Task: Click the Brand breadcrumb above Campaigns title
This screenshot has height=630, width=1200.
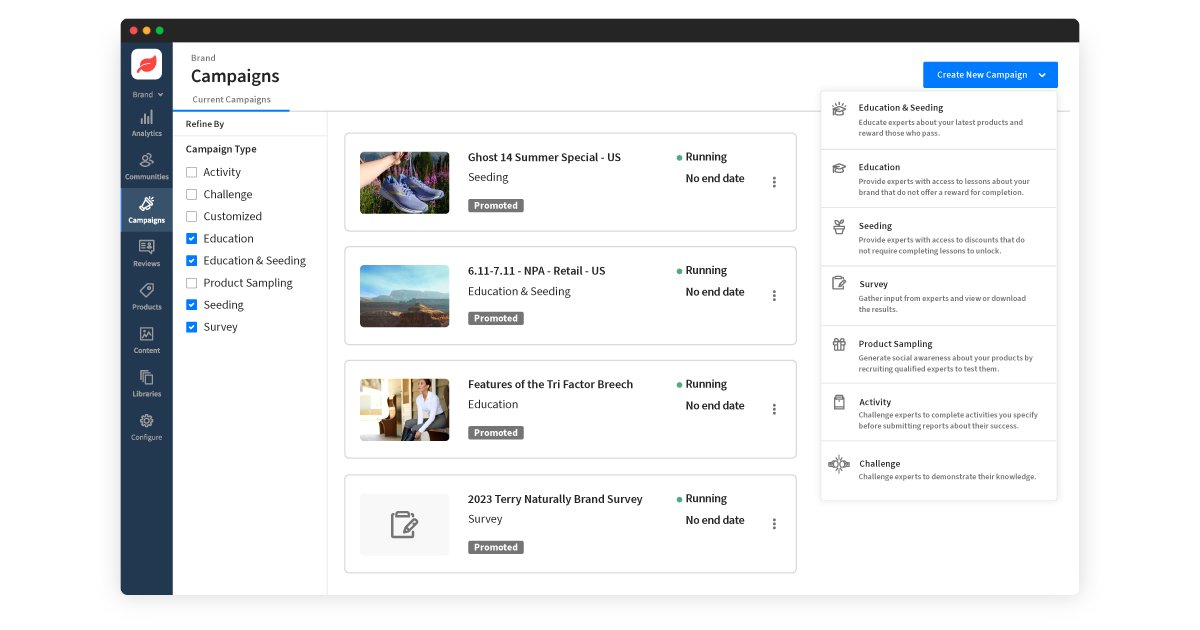Action: [203, 58]
